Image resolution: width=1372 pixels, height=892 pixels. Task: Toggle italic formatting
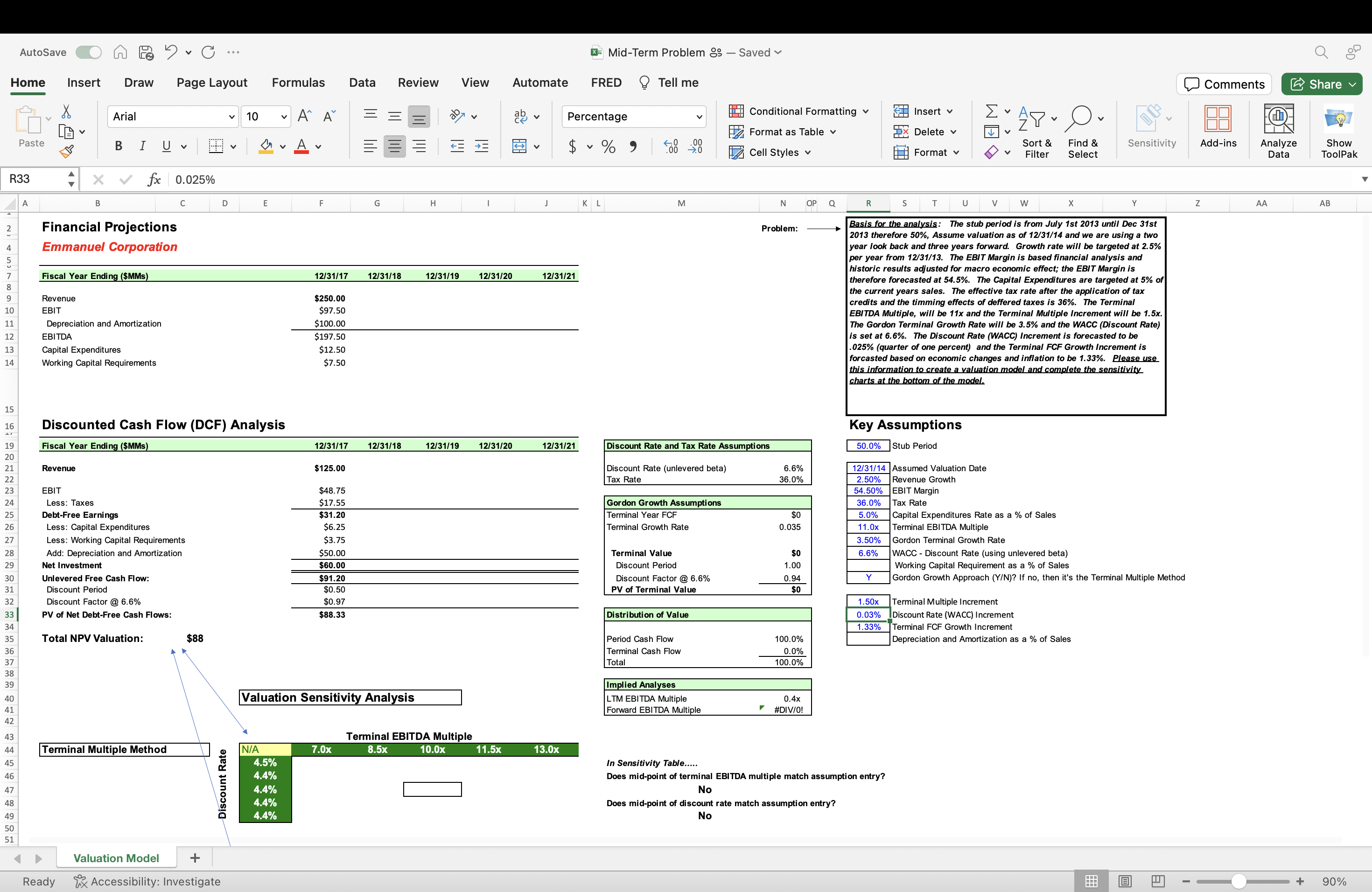(142, 146)
